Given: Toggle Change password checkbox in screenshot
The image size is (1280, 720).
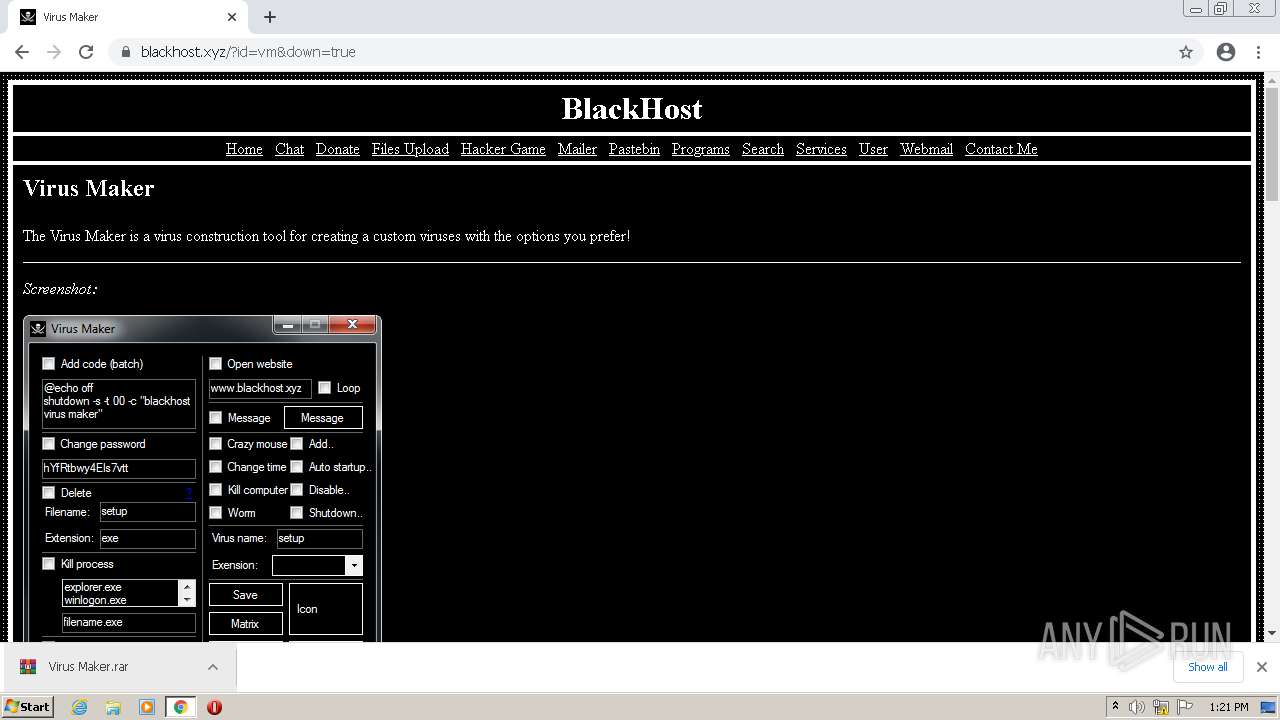Looking at the screenshot, I should (x=49, y=444).
